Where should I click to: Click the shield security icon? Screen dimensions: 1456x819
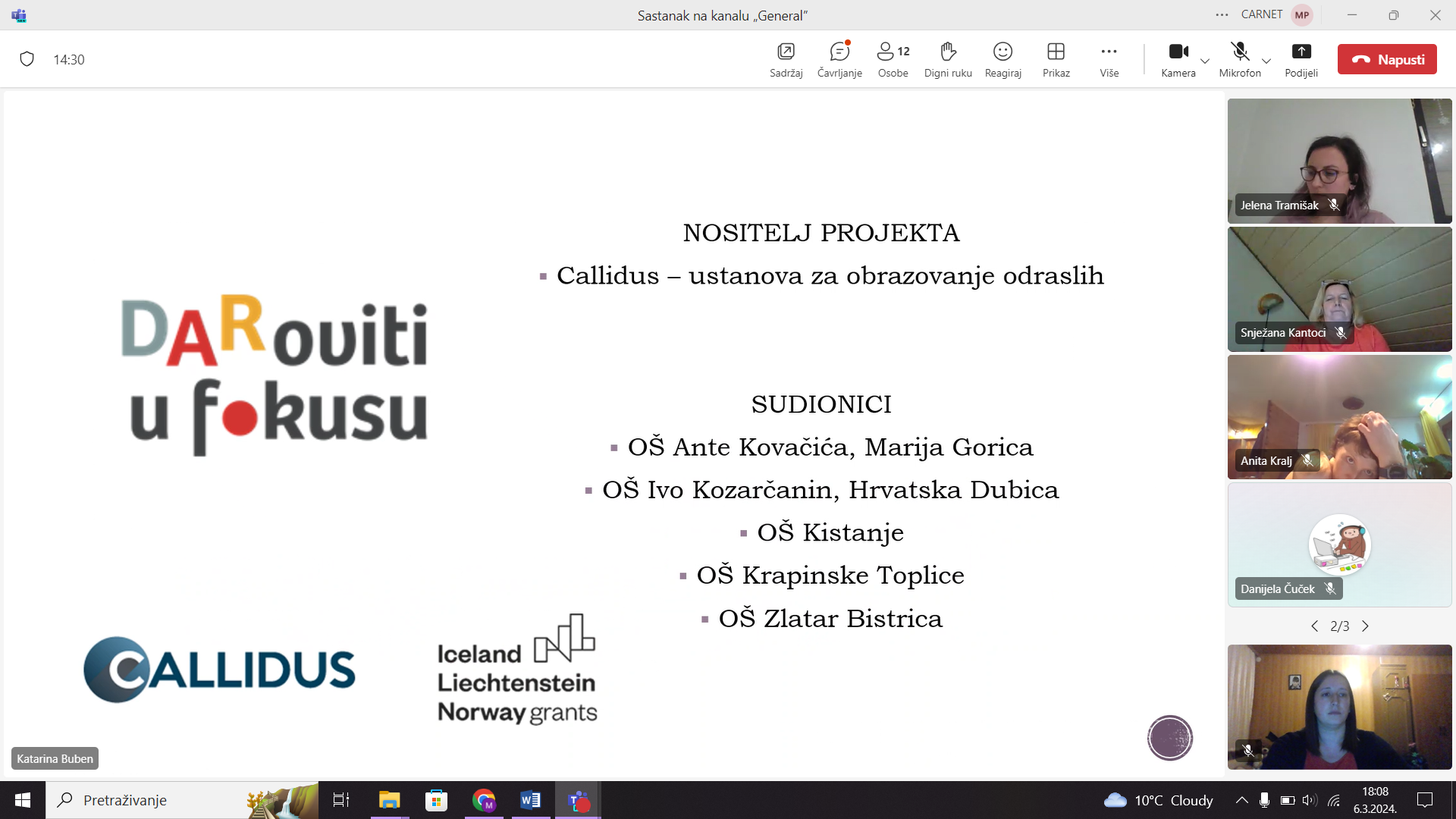pyautogui.click(x=27, y=59)
